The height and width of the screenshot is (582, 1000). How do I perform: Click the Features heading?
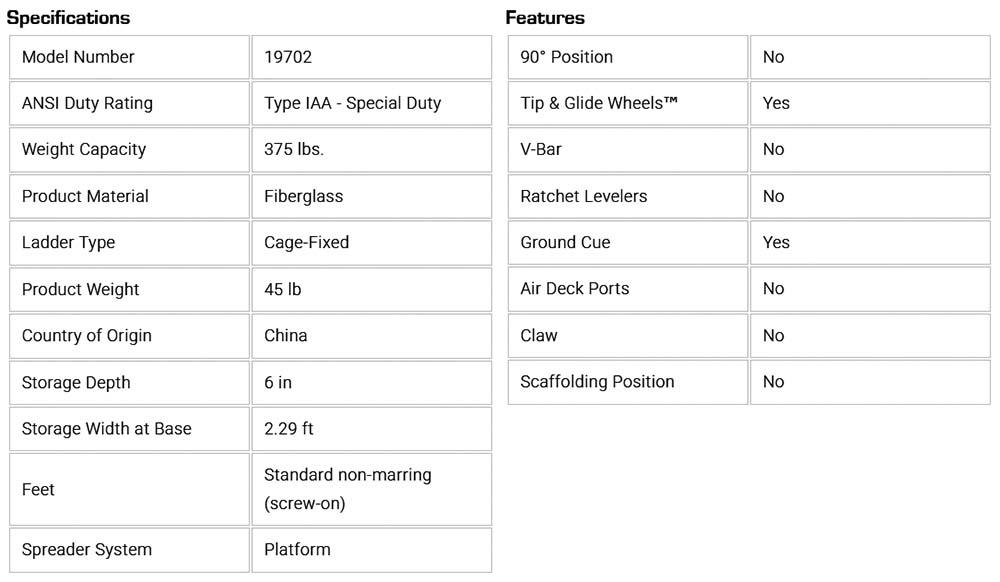coord(545,18)
